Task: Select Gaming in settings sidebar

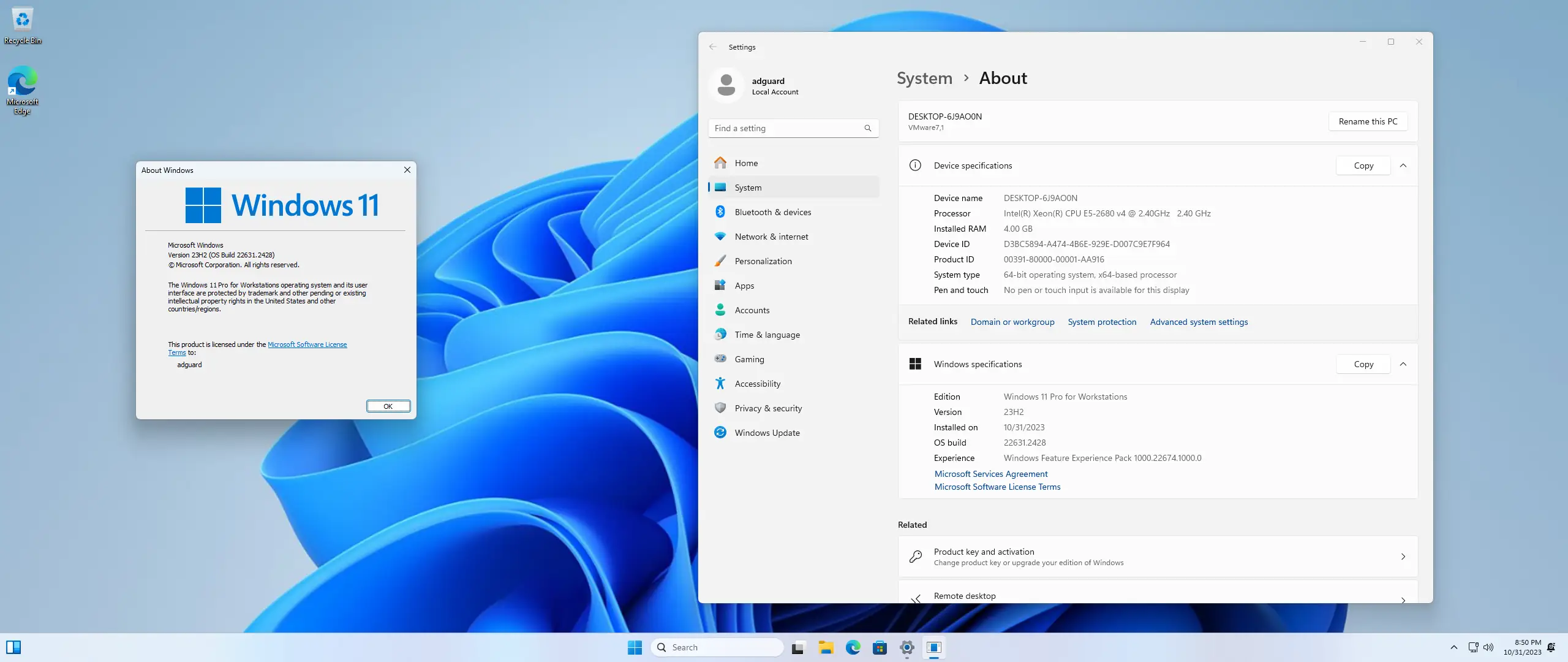Action: point(748,359)
